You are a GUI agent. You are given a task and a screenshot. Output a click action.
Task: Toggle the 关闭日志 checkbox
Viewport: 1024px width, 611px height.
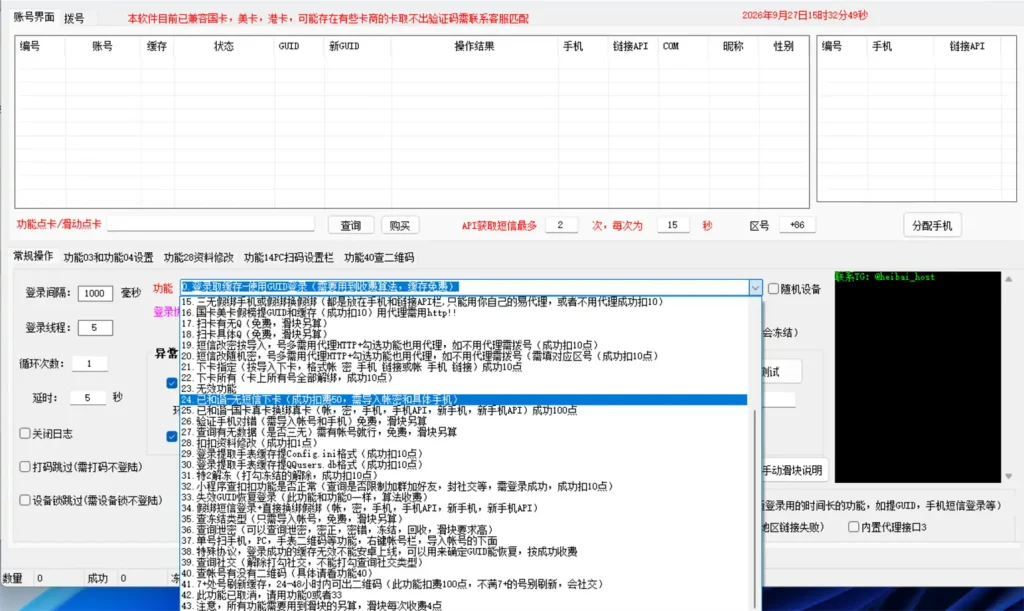pos(25,434)
